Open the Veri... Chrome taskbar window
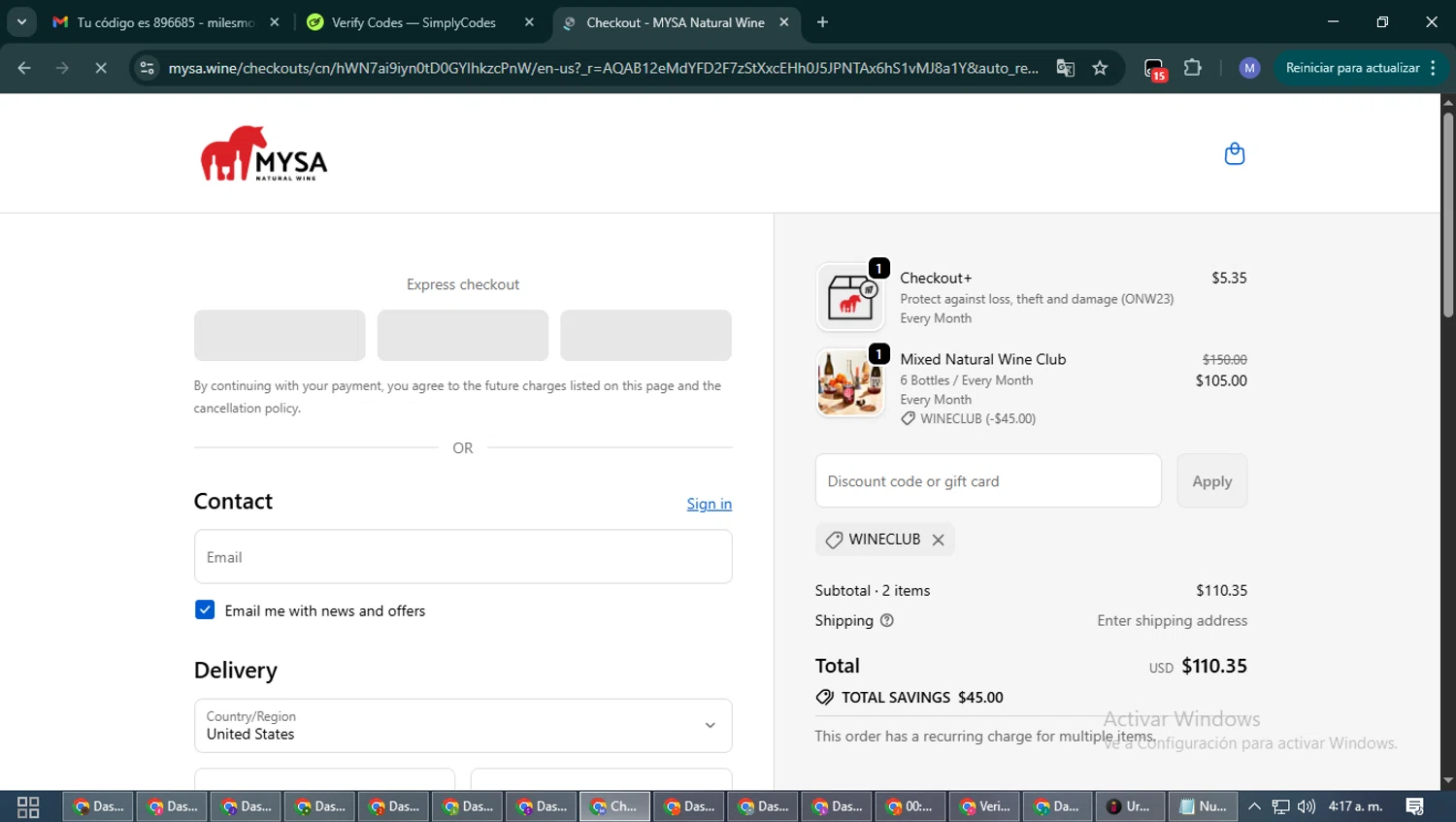This screenshot has height=822, width=1456. click(x=982, y=806)
